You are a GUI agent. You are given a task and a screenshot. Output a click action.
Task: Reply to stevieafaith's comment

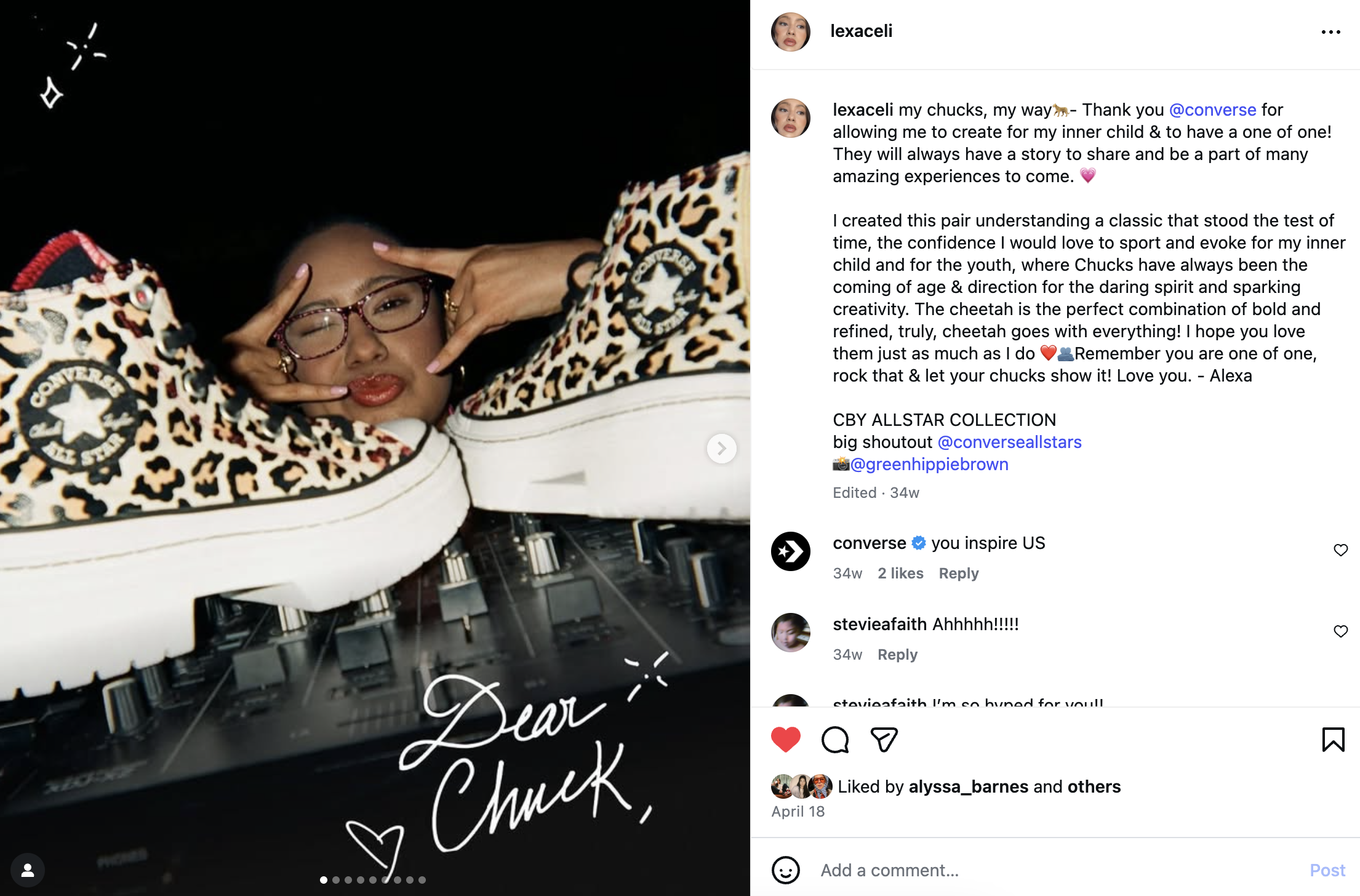click(x=897, y=654)
